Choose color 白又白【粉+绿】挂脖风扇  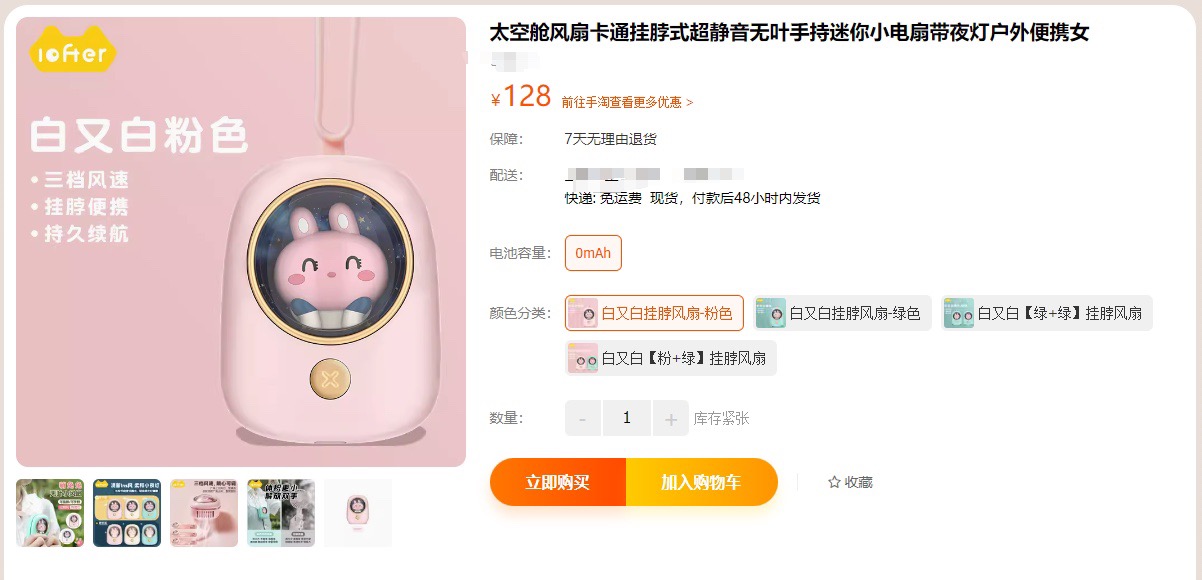tap(670, 358)
